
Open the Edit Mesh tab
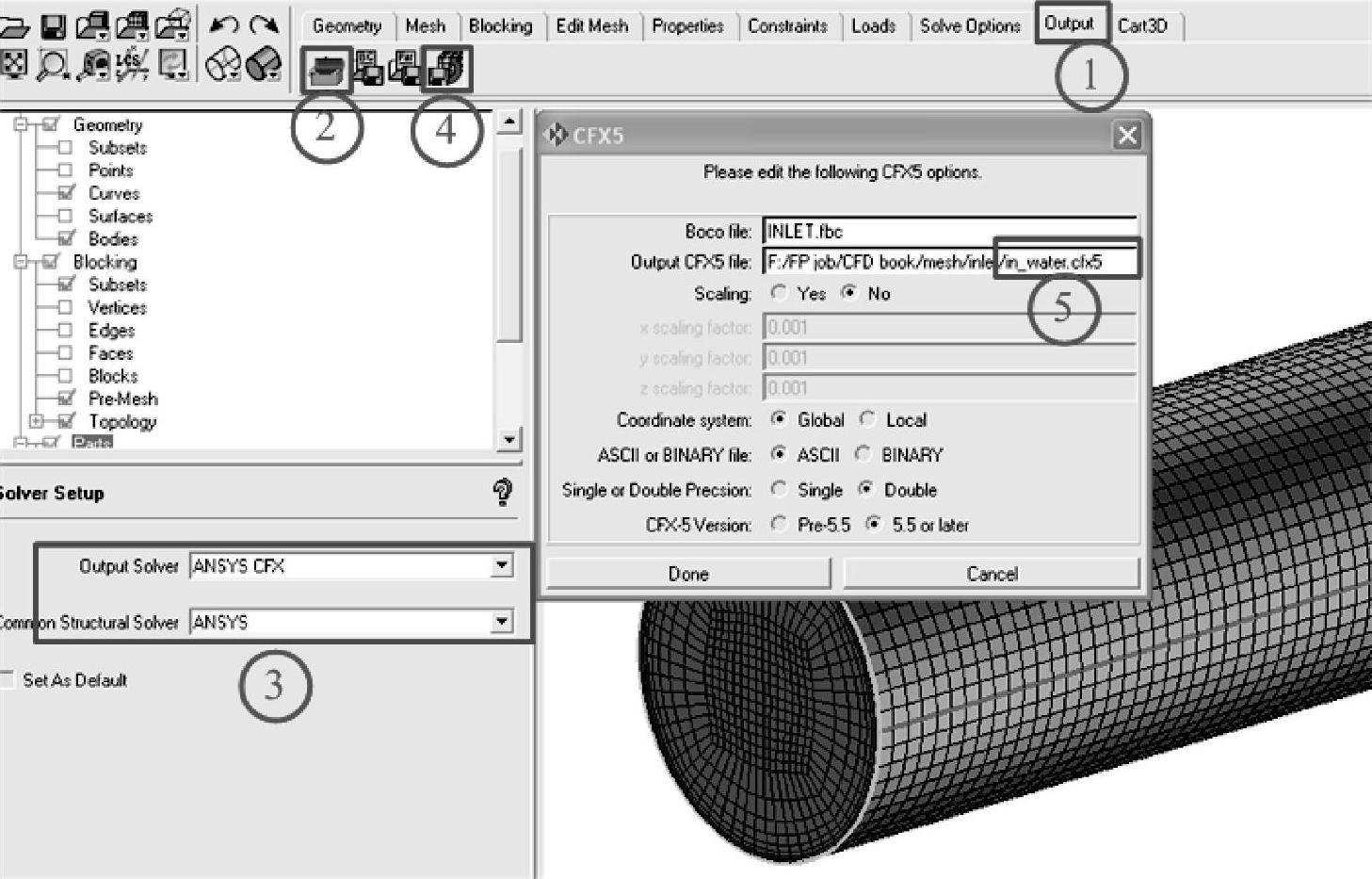(591, 26)
